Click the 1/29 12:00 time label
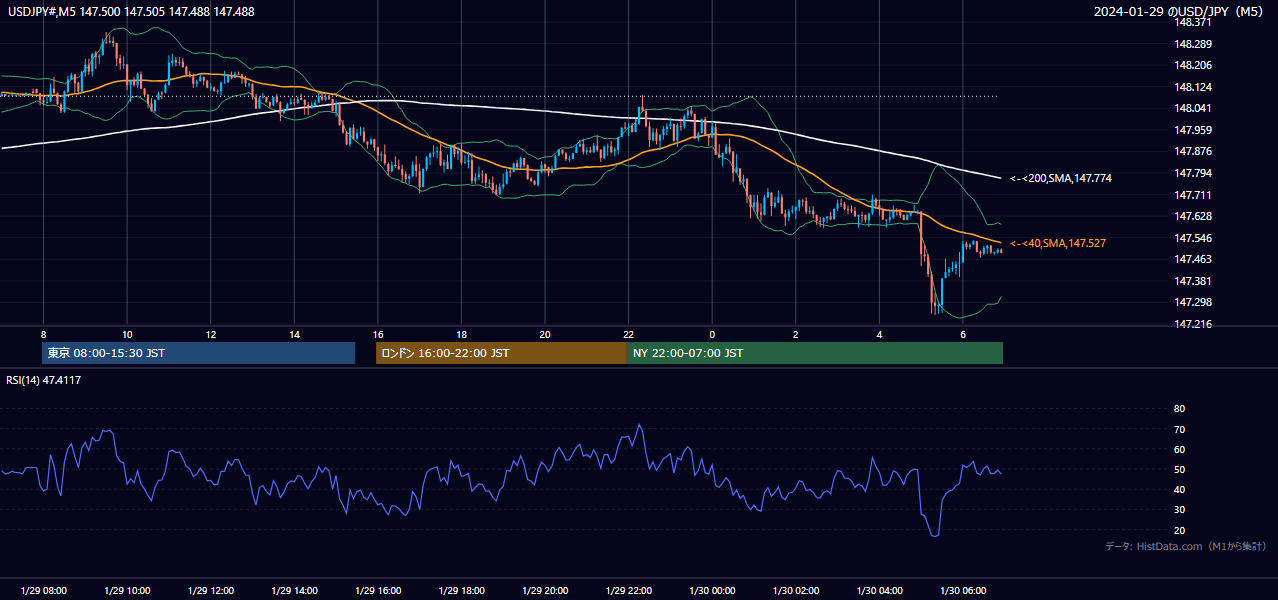 [x=210, y=590]
